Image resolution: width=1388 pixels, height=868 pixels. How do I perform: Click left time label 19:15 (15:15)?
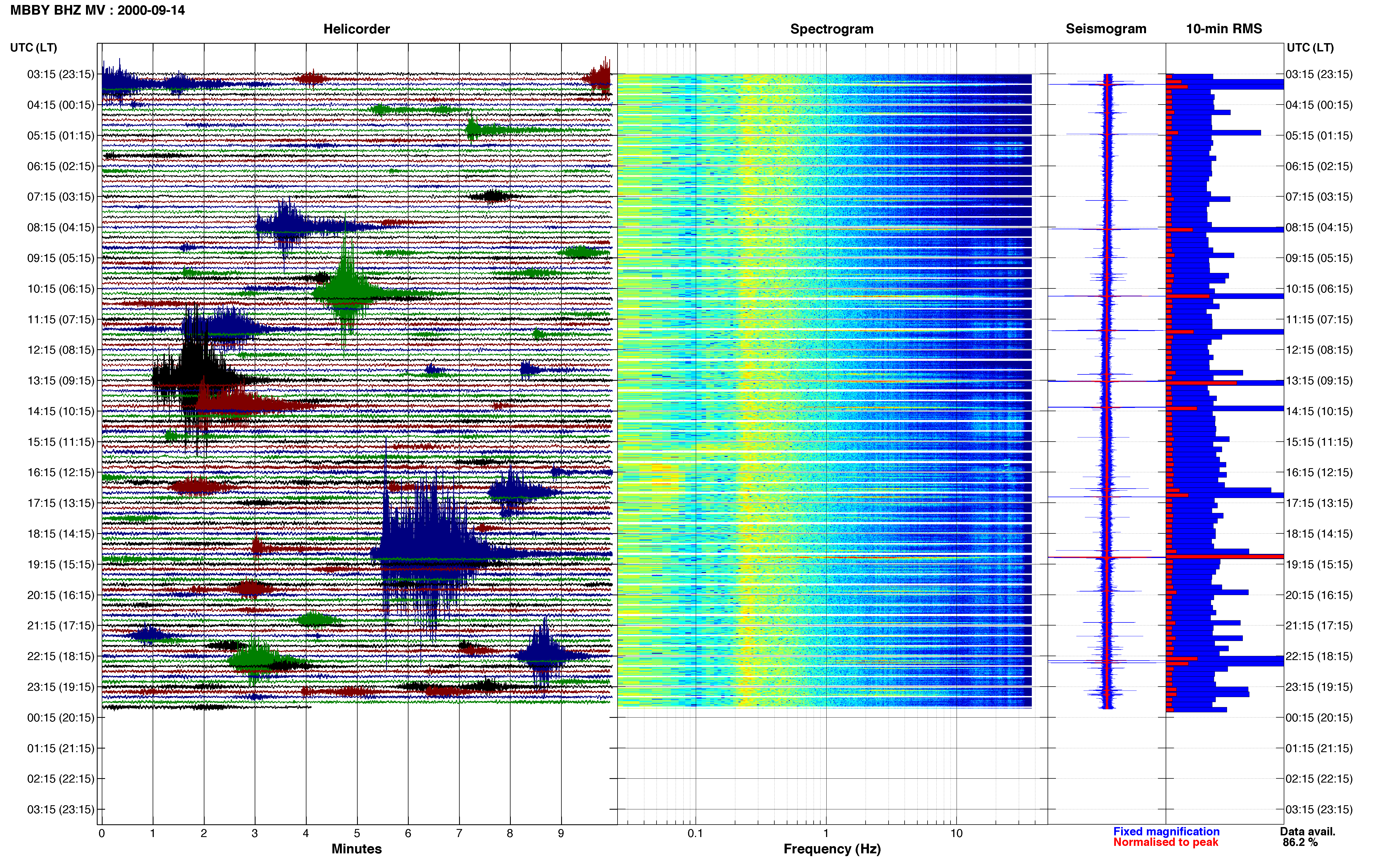[60, 564]
